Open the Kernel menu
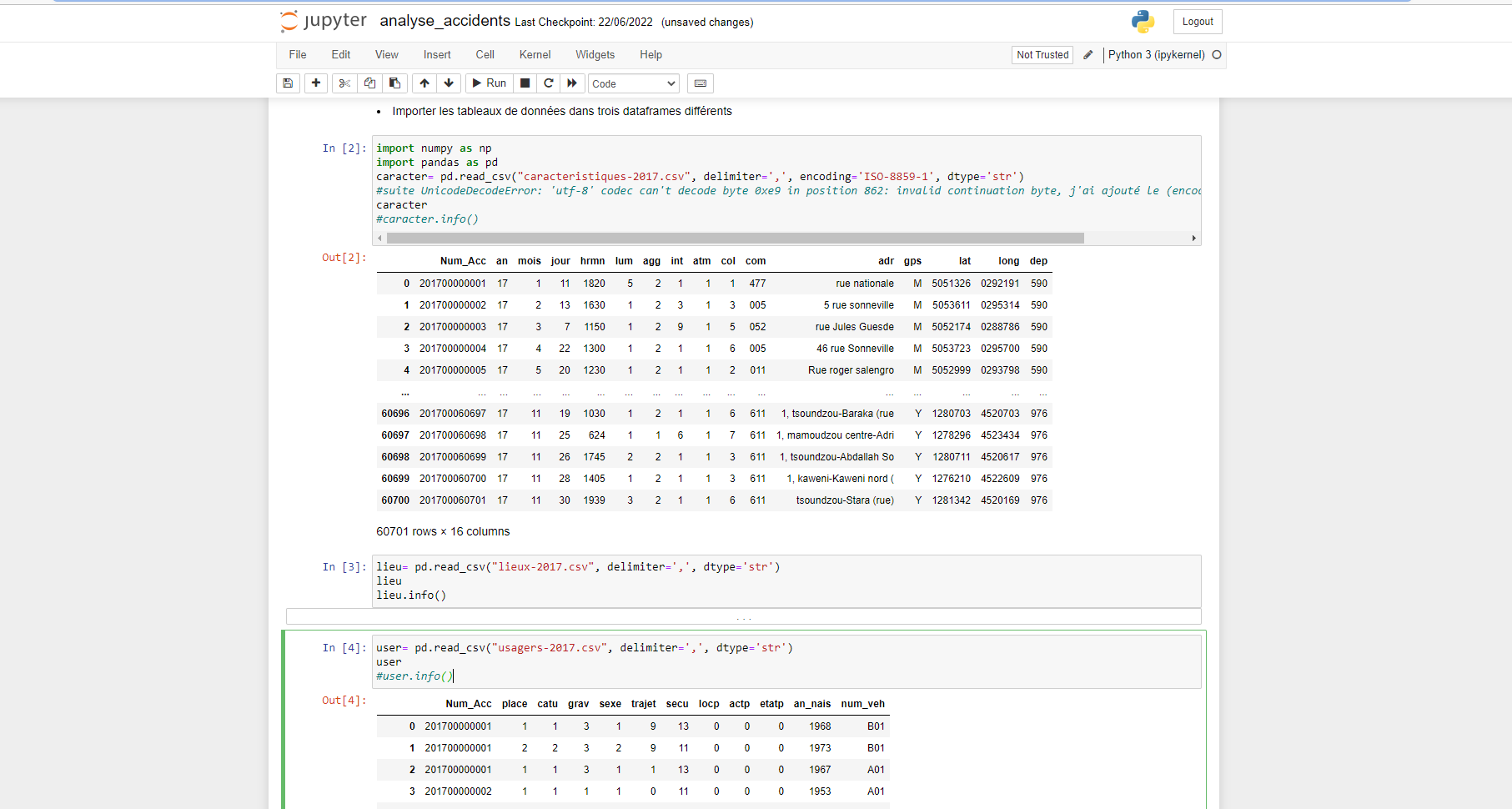1512x809 pixels. coord(535,54)
